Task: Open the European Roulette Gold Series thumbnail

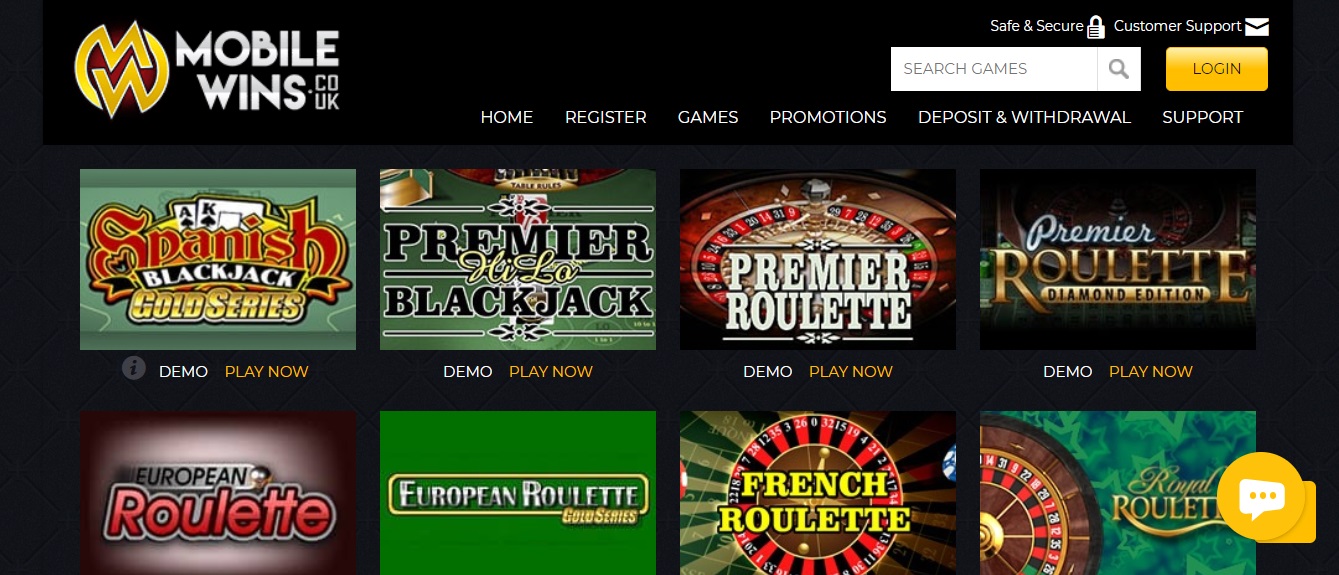Action: pos(518,493)
